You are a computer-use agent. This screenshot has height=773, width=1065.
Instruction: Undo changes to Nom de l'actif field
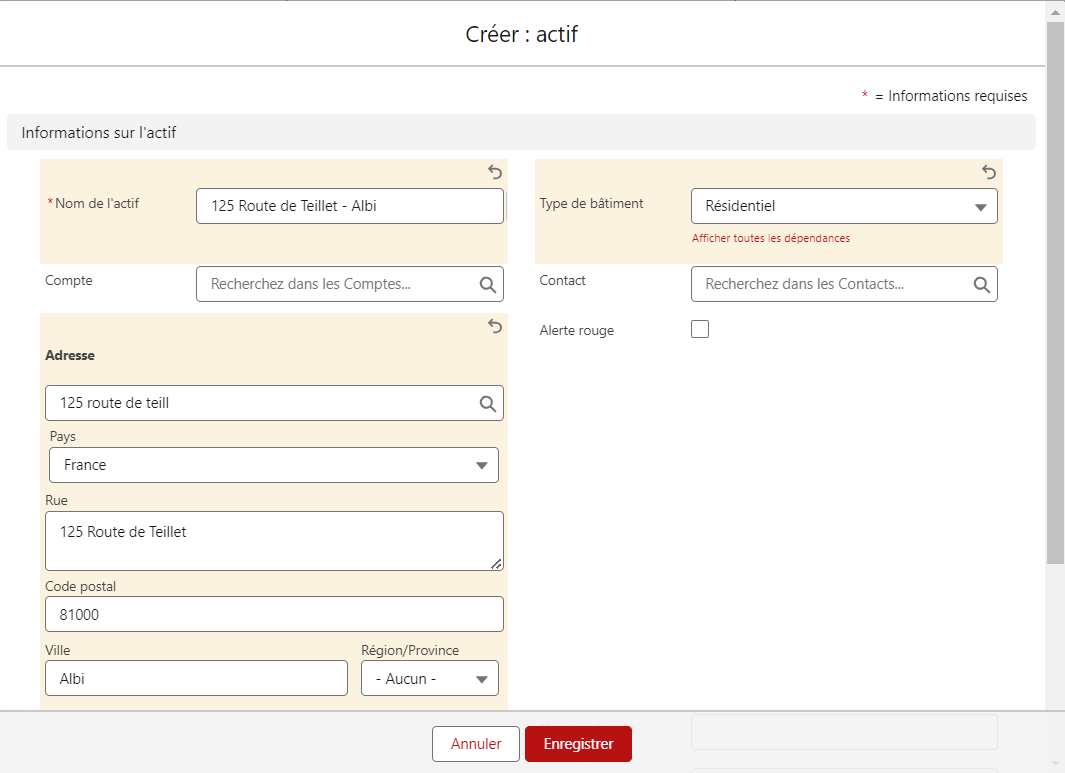495,173
